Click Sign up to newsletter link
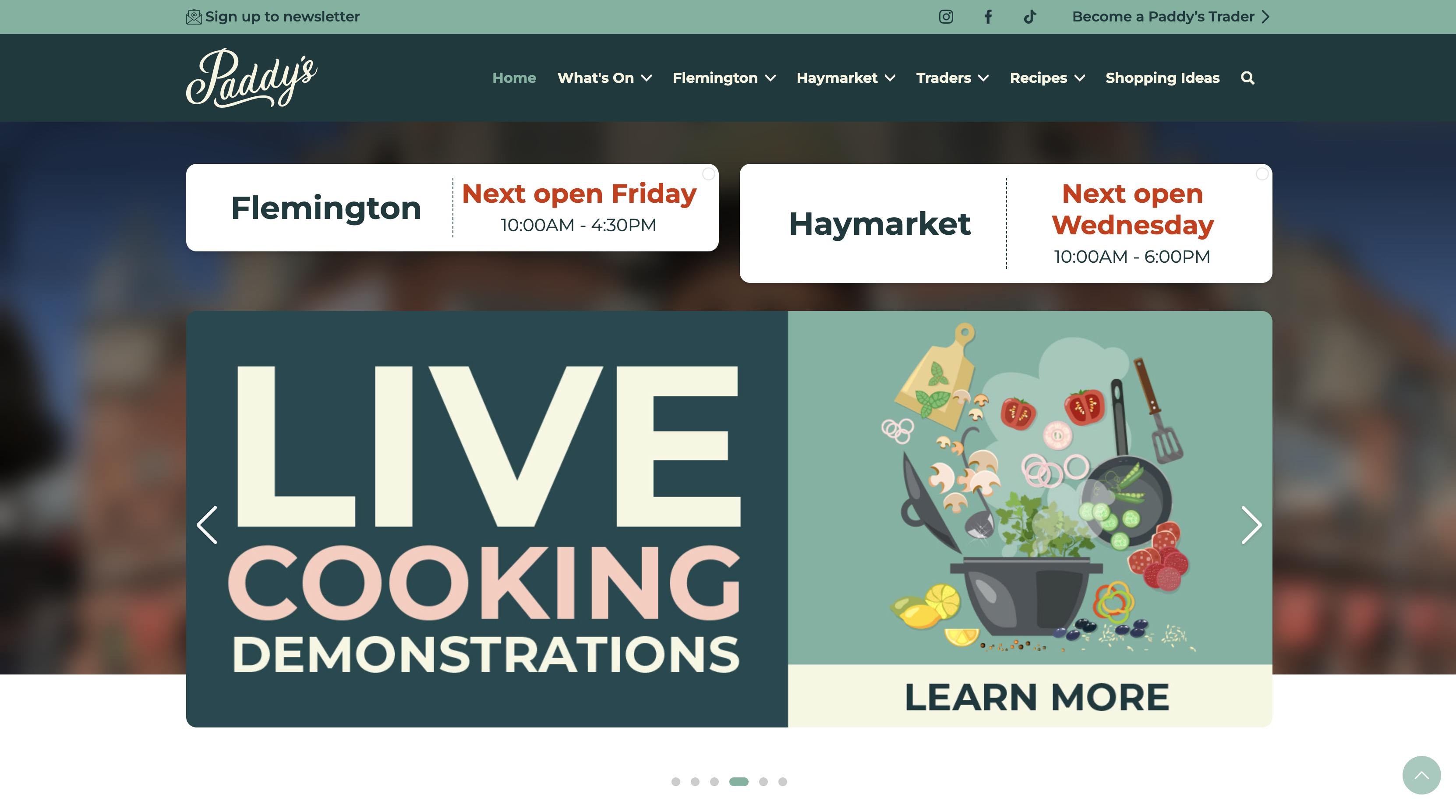The height and width of the screenshot is (812, 1456). point(282,16)
